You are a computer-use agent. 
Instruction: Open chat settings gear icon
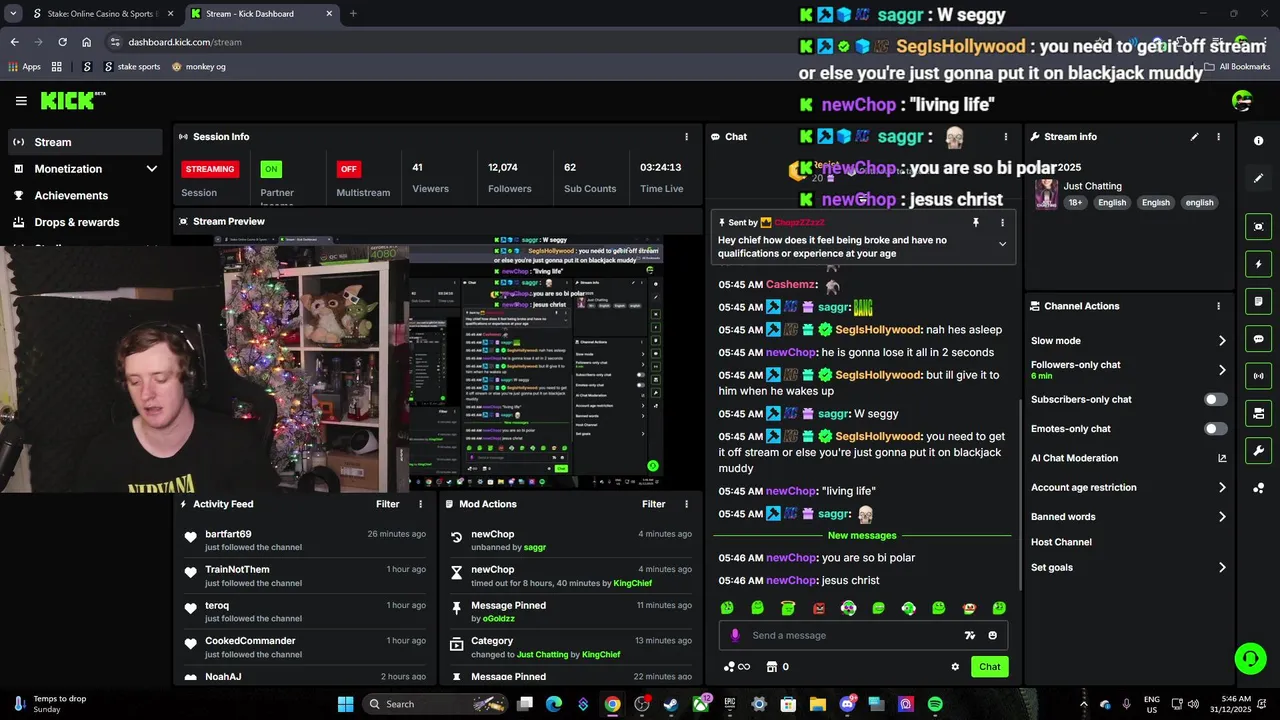click(x=955, y=667)
